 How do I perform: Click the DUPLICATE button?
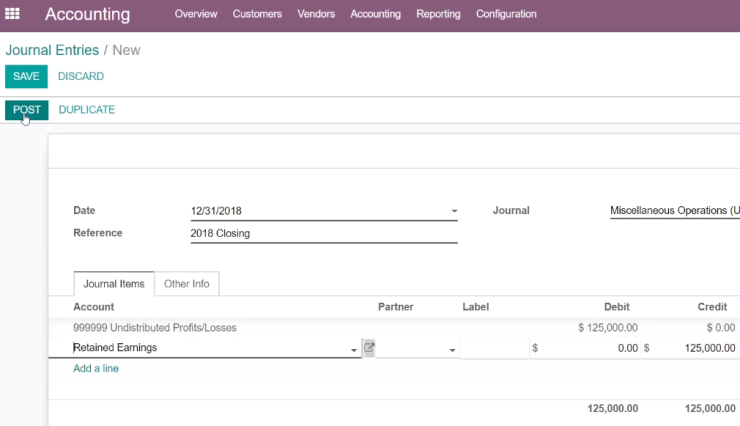87,110
